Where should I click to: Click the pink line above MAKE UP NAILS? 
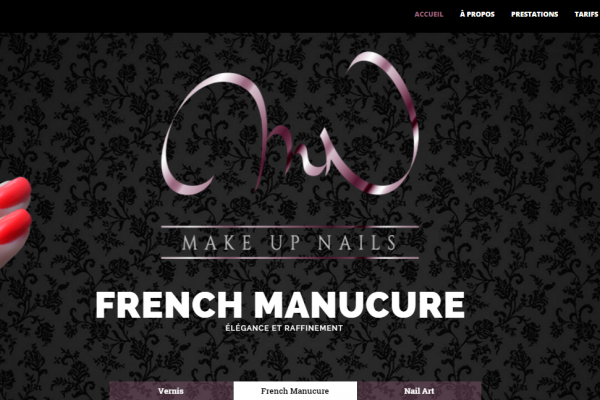click(290, 227)
